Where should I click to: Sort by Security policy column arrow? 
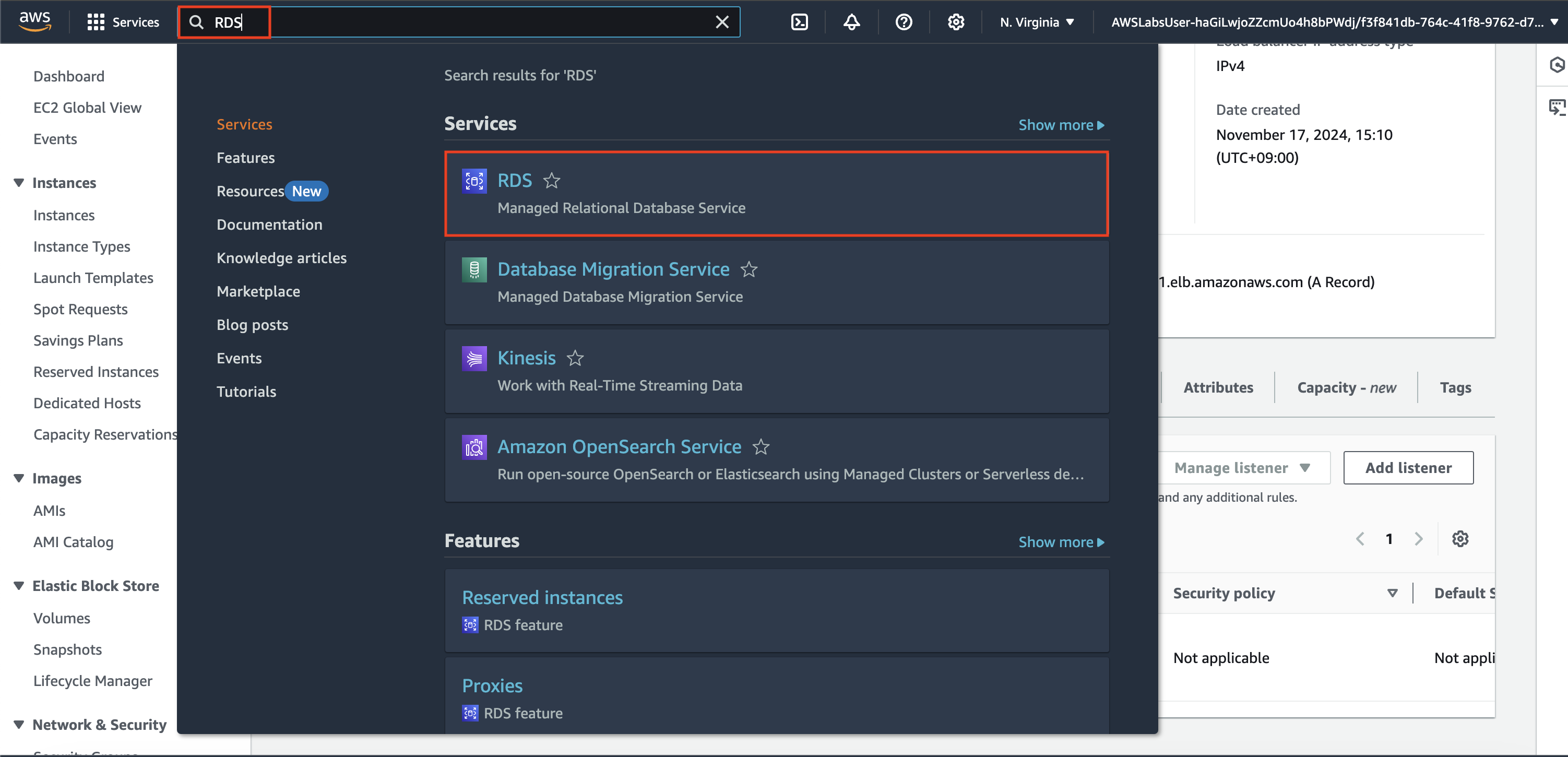click(1393, 593)
